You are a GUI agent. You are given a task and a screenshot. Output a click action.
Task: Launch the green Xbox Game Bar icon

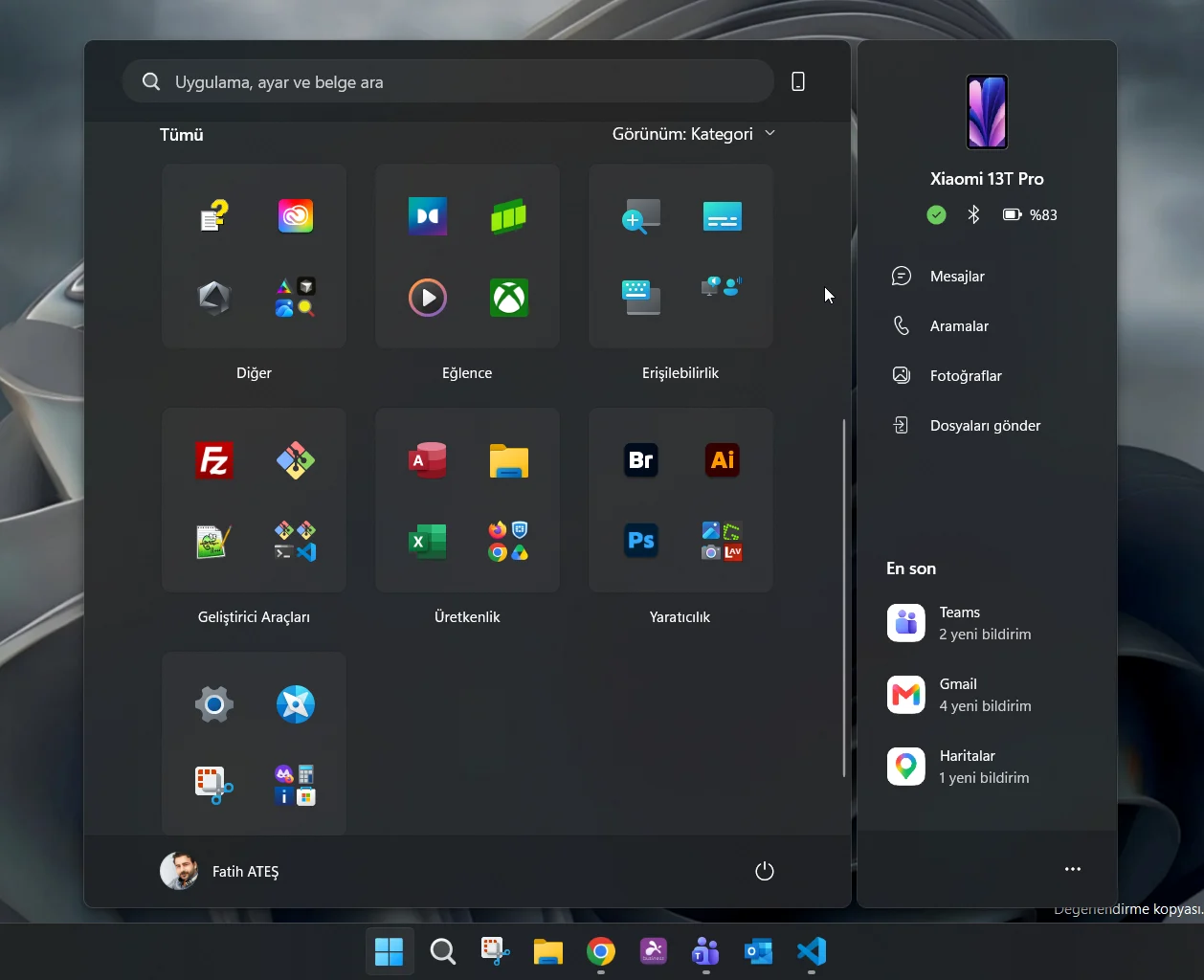[x=509, y=216]
